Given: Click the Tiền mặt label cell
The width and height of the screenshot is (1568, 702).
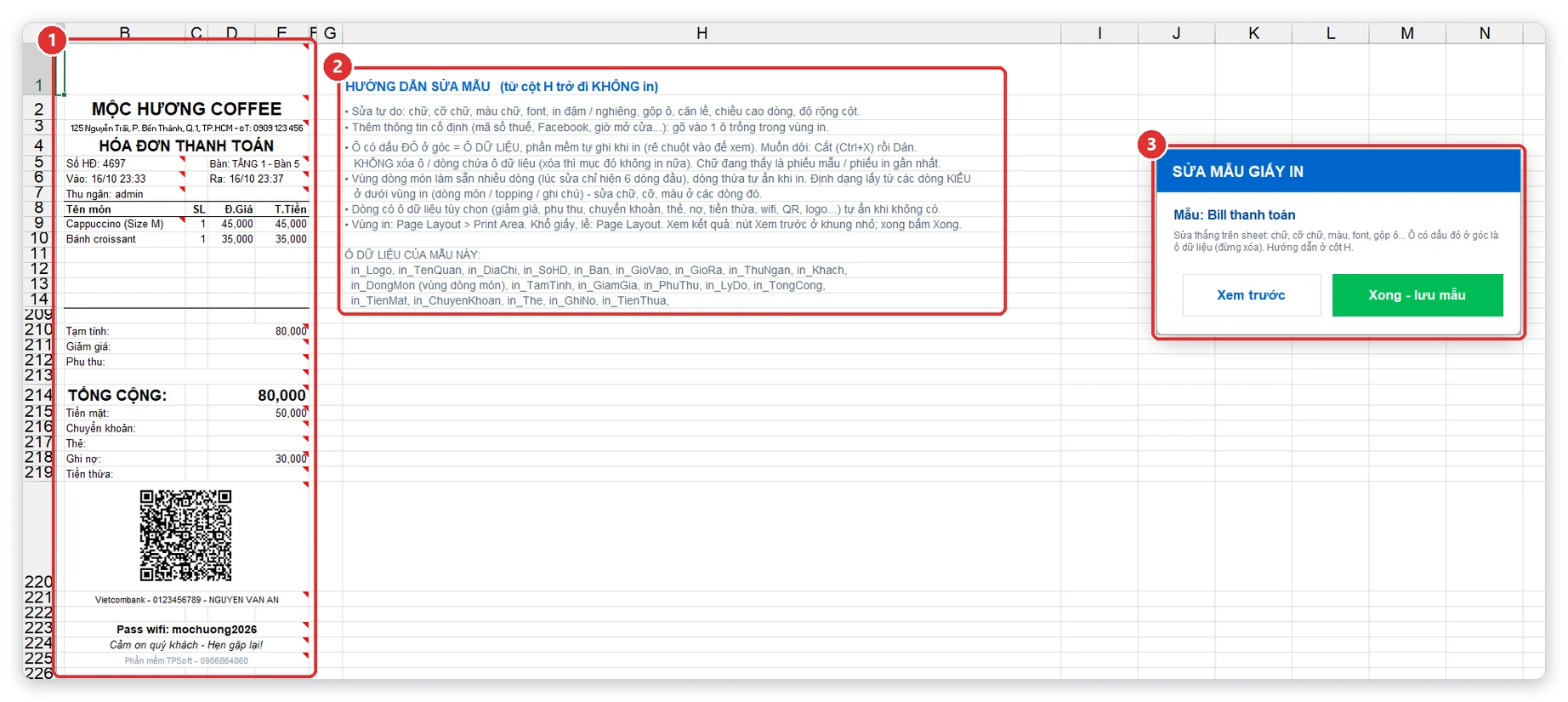Looking at the screenshot, I should coord(125,413).
